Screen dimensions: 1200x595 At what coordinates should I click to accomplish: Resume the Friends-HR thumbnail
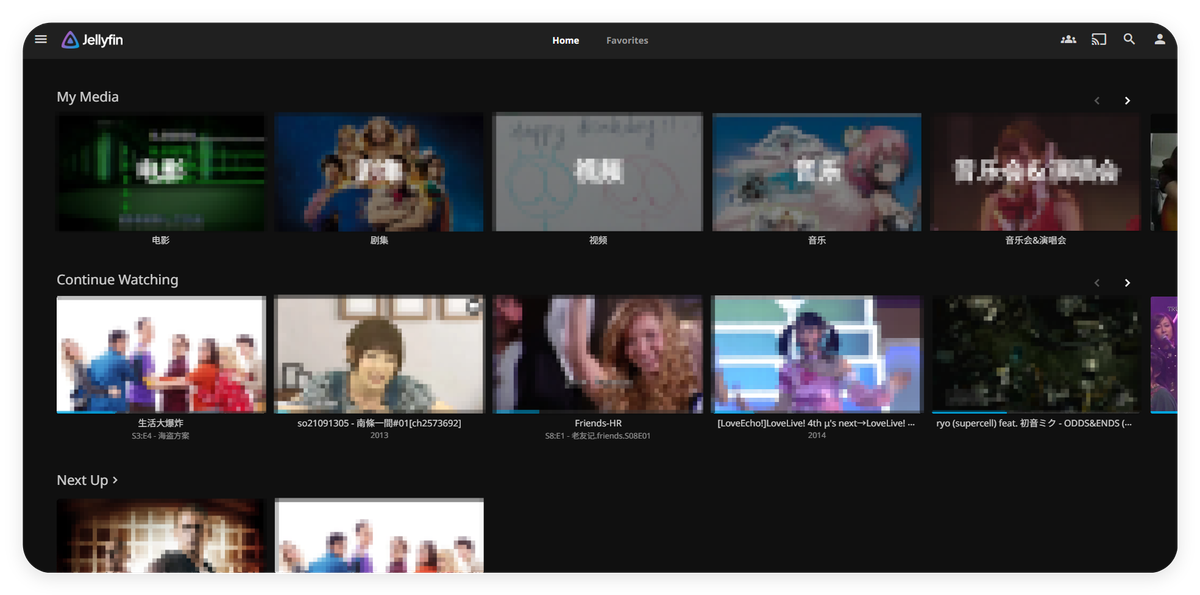coord(598,354)
